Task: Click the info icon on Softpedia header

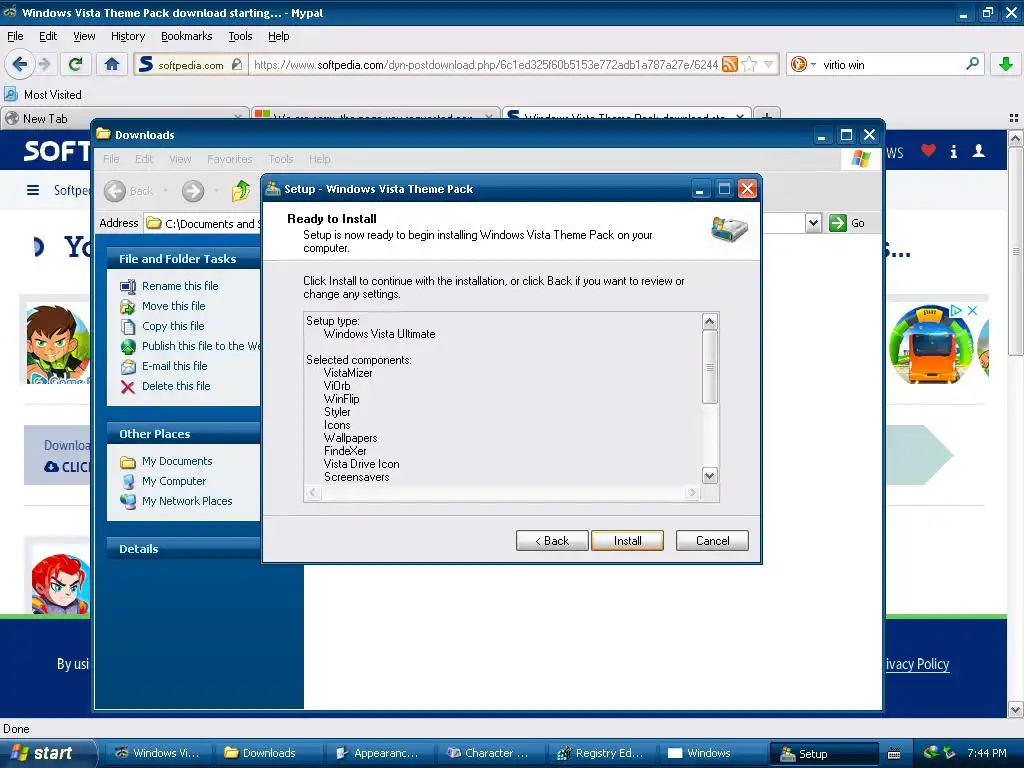Action: pos(953,152)
